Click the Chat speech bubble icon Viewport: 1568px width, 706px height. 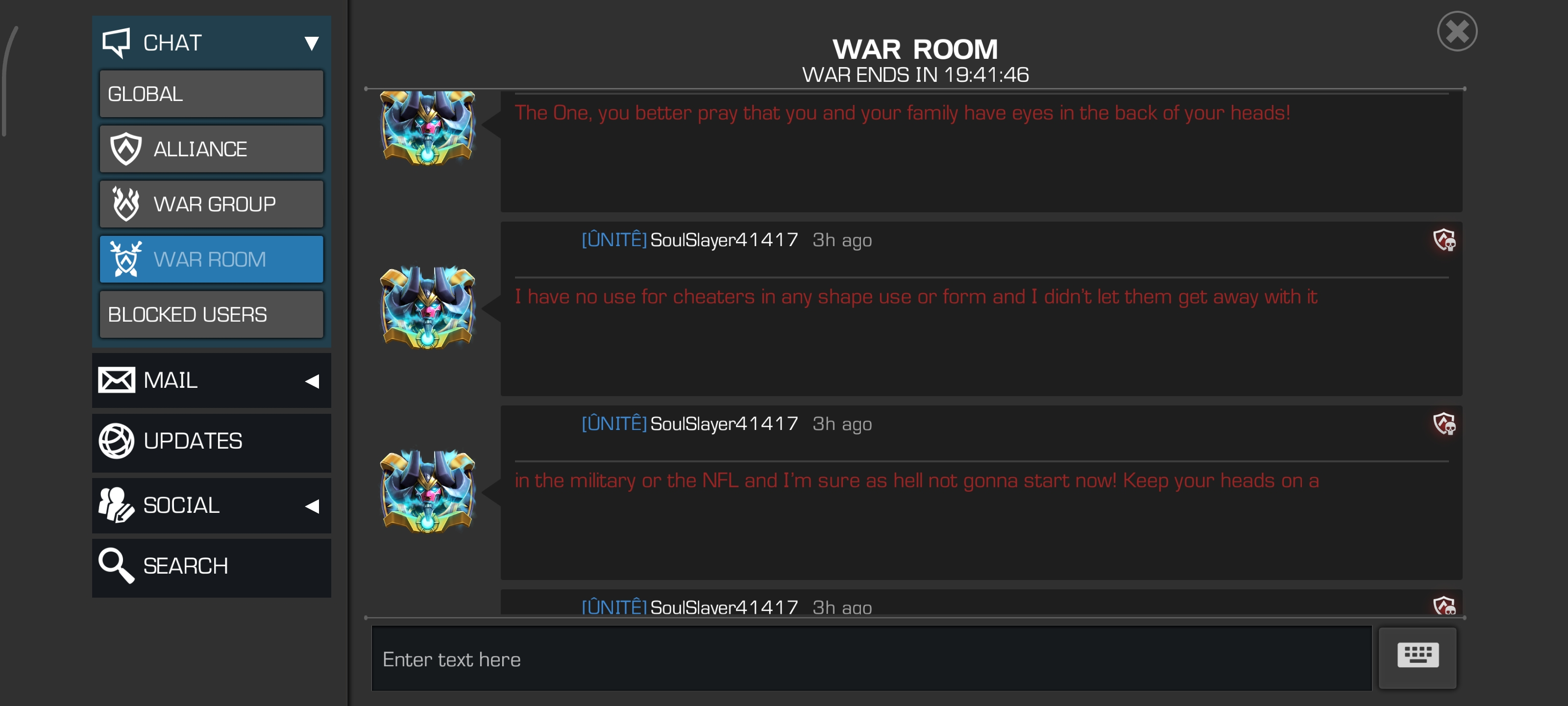(116, 42)
